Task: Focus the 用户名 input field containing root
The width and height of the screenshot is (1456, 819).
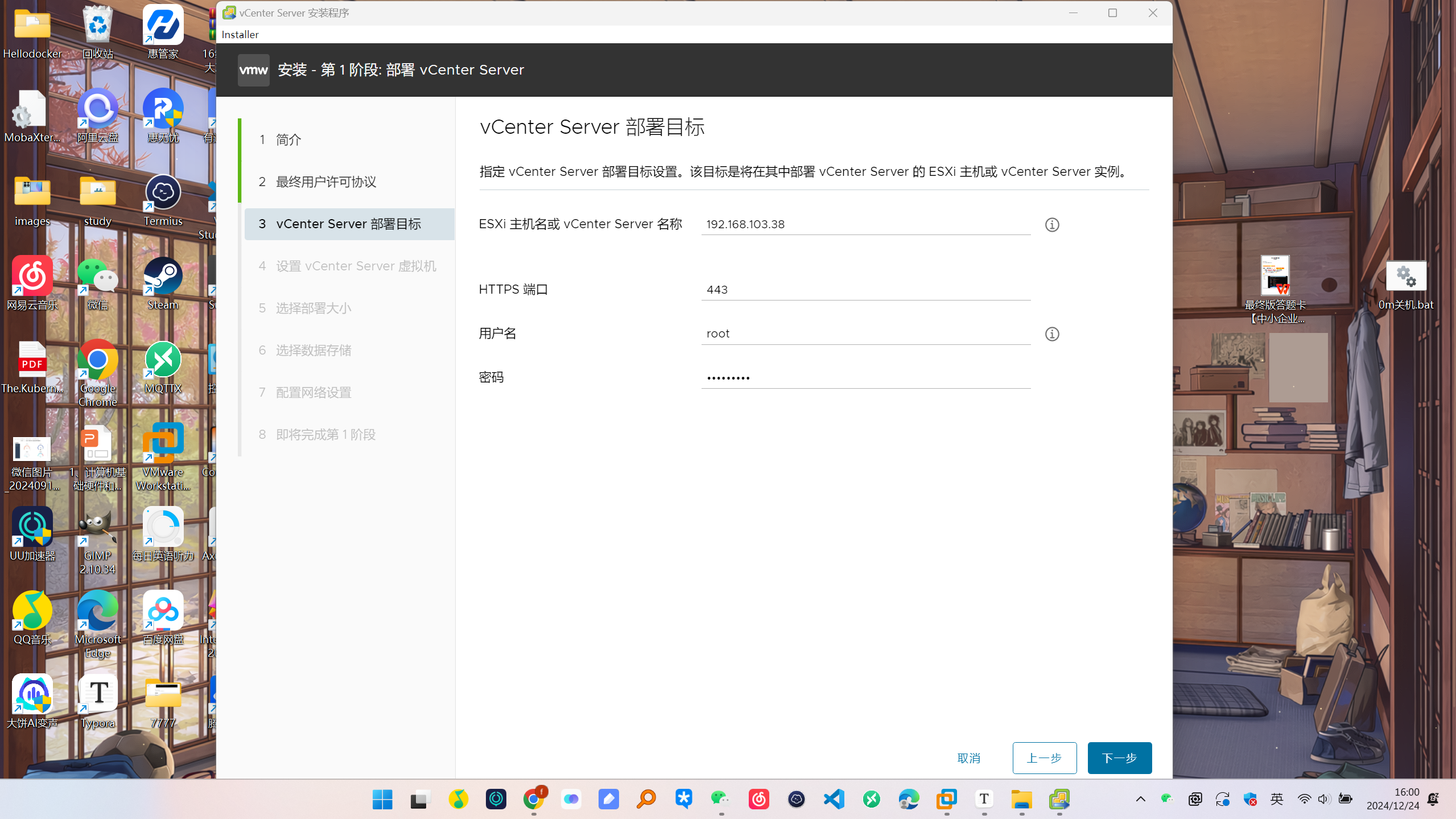Action: click(x=865, y=334)
